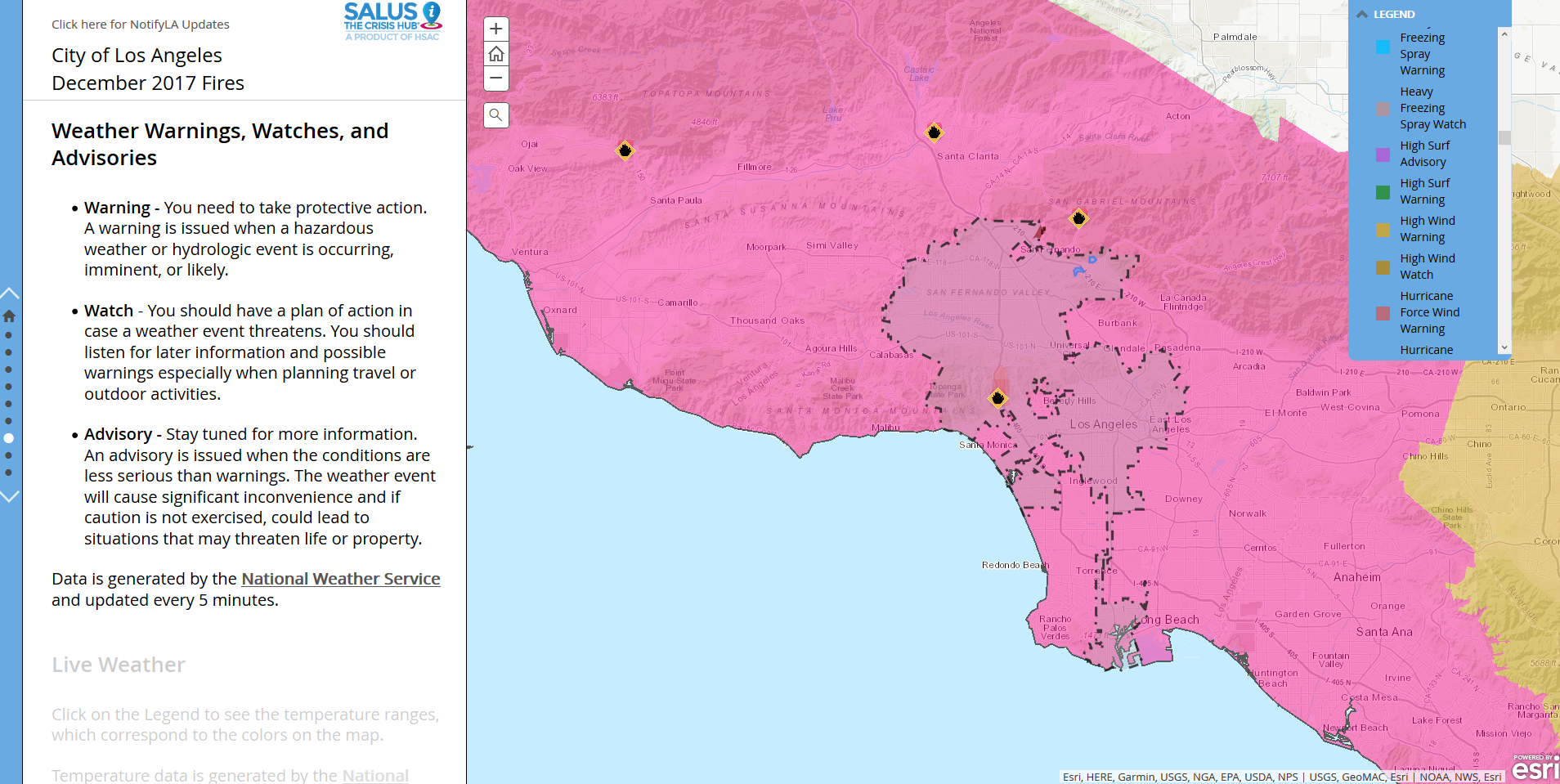
Task: Open the map search magnifier
Action: (x=496, y=115)
